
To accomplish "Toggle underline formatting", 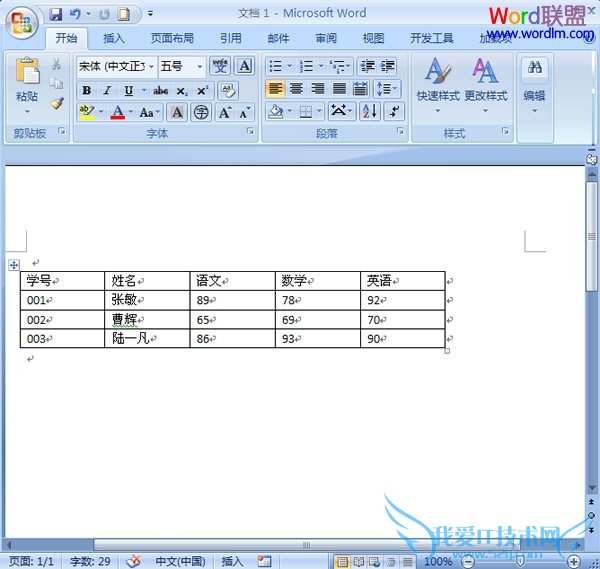I will pos(129,91).
